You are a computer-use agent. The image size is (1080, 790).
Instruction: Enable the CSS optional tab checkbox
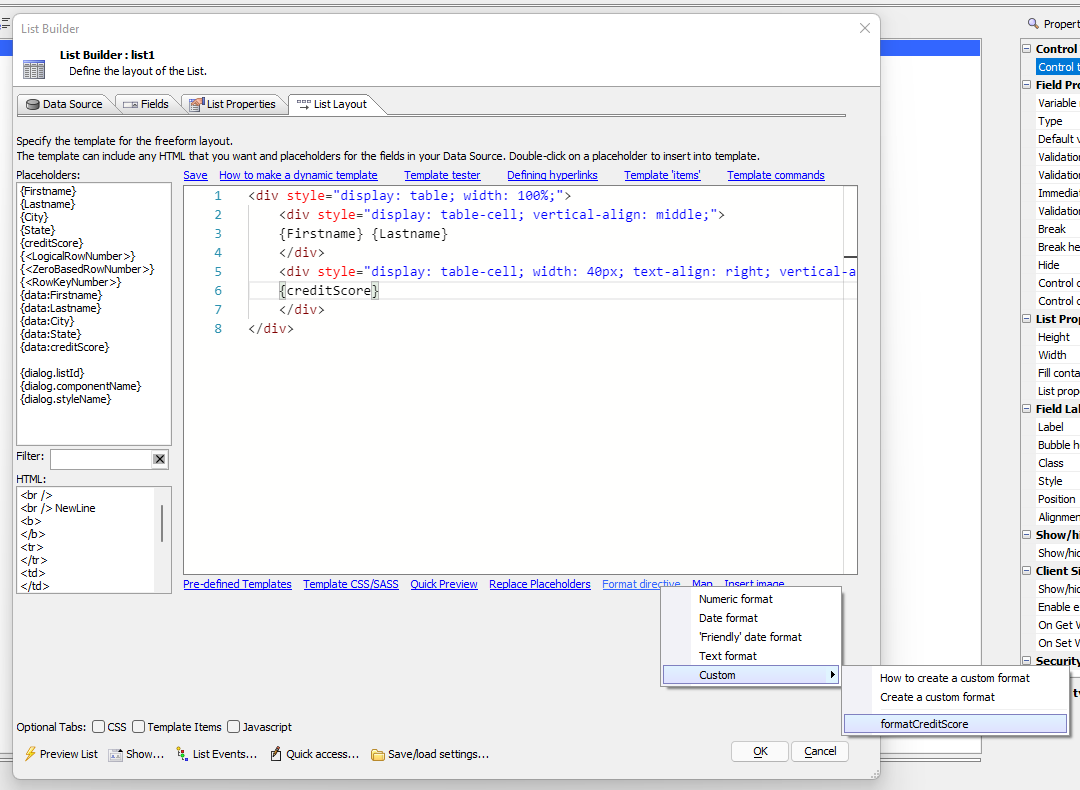coord(98,727)
